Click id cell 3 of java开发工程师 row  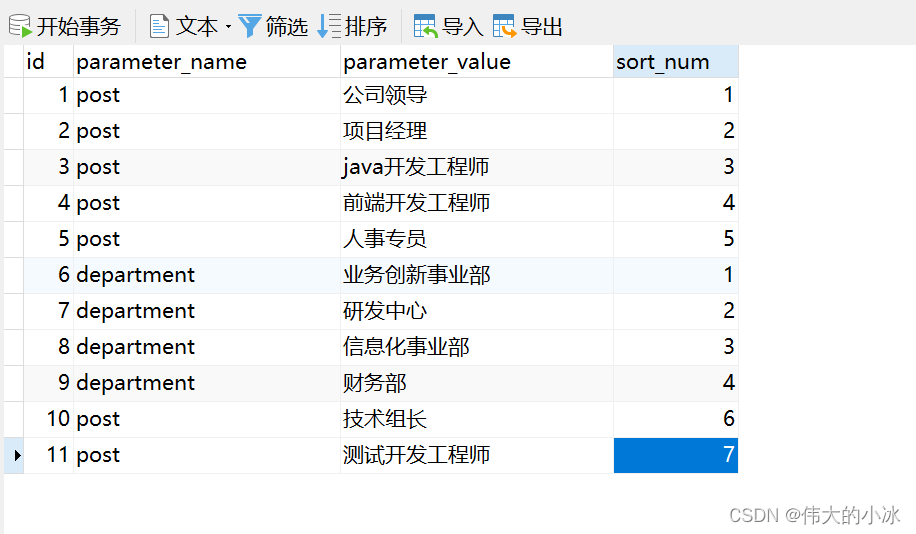(x=48, y=167)
